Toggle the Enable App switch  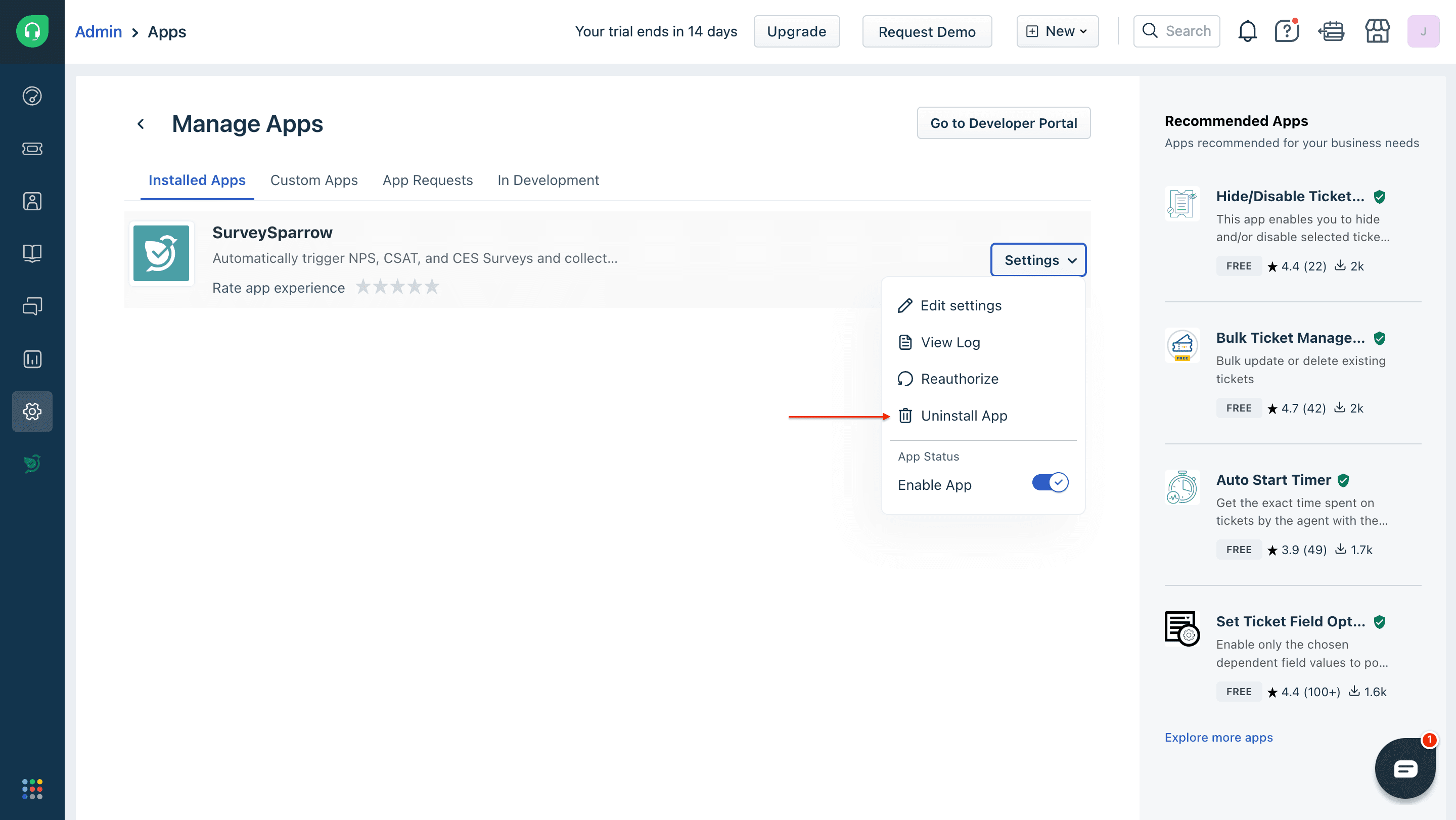point(1050,483)
